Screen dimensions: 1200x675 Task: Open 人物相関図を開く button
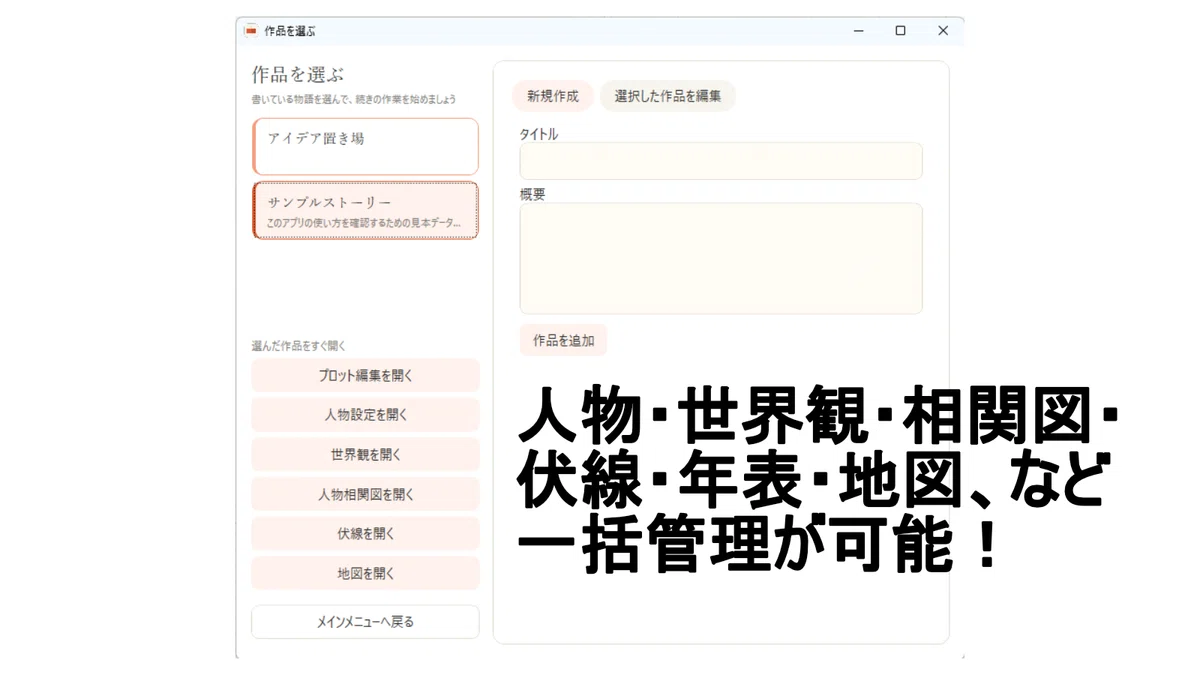366,494
